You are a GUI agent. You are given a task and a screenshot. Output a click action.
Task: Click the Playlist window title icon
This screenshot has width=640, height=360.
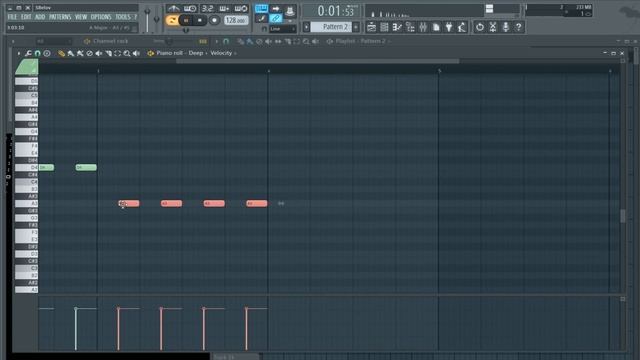(329, 41)
